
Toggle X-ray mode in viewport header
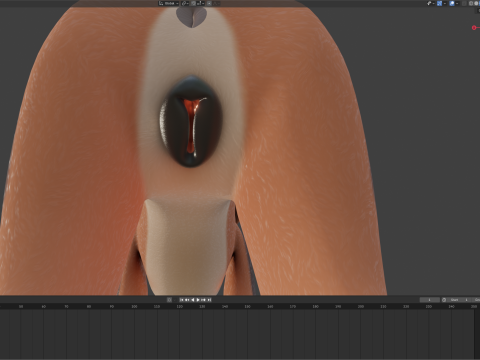[464, 3]
